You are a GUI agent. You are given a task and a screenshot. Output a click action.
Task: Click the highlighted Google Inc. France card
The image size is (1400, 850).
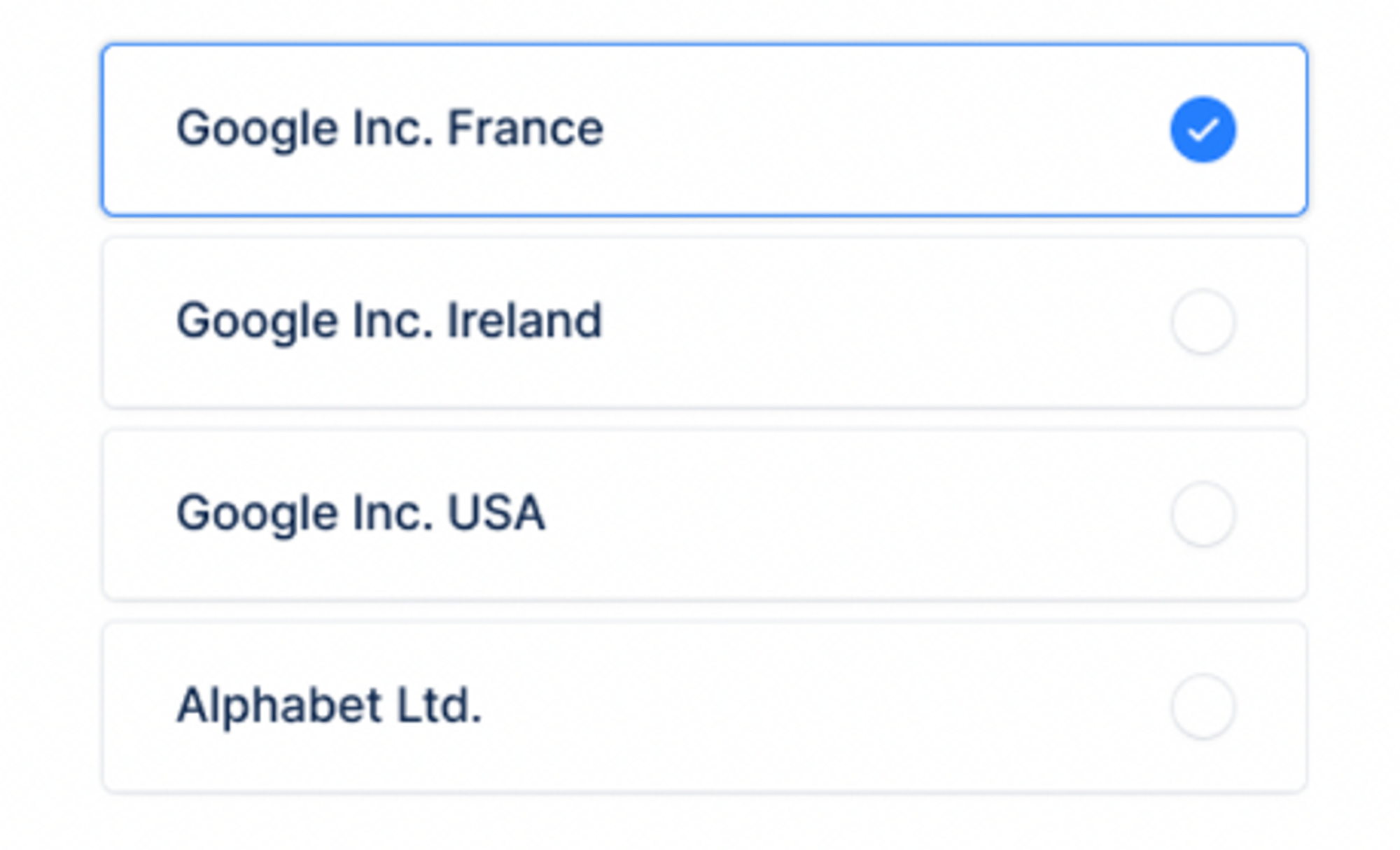[x=705, y=130]
